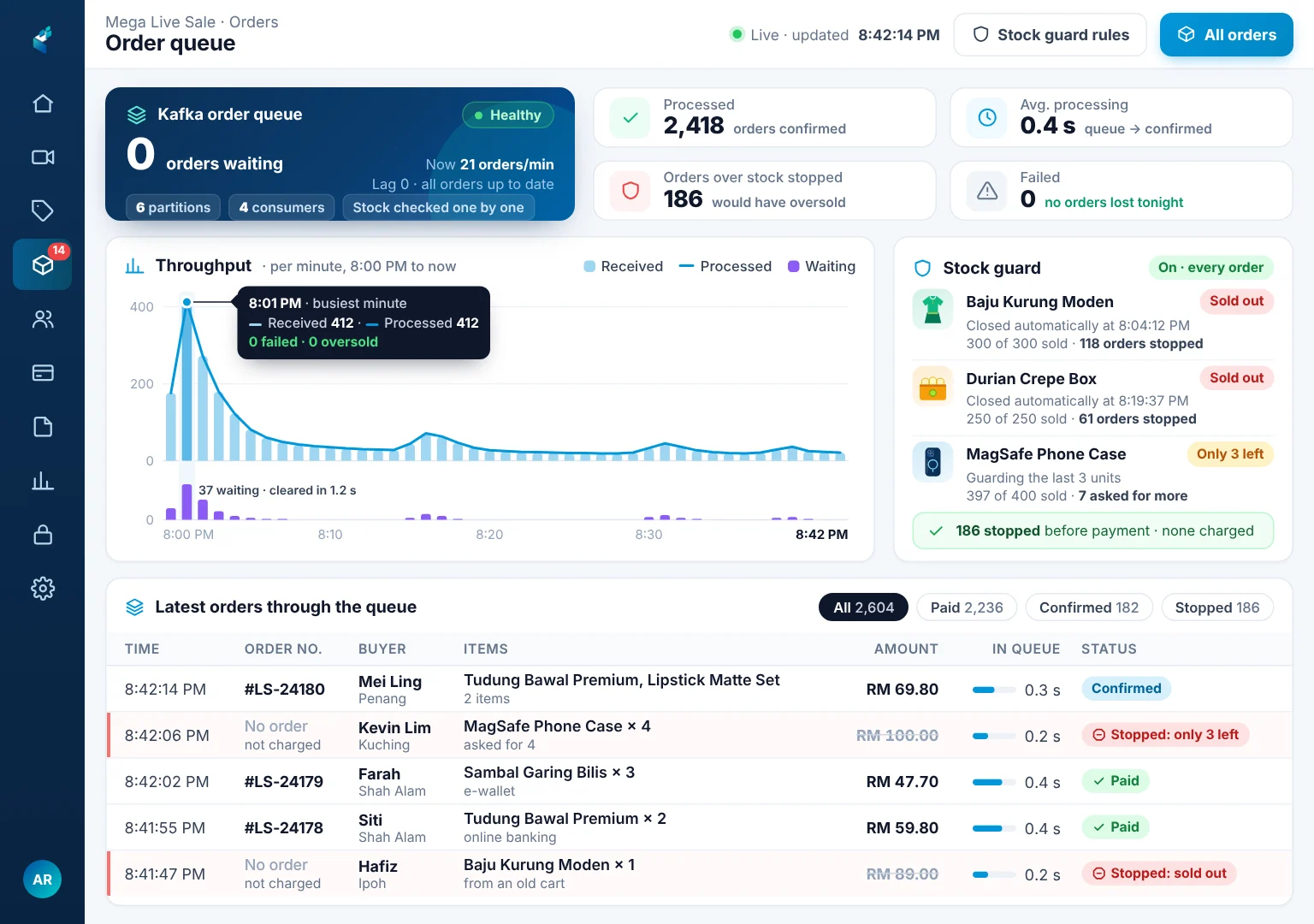The image size is (1314, 924).
Task: Click the Processed checkmark icon
Action: point(630,118)
